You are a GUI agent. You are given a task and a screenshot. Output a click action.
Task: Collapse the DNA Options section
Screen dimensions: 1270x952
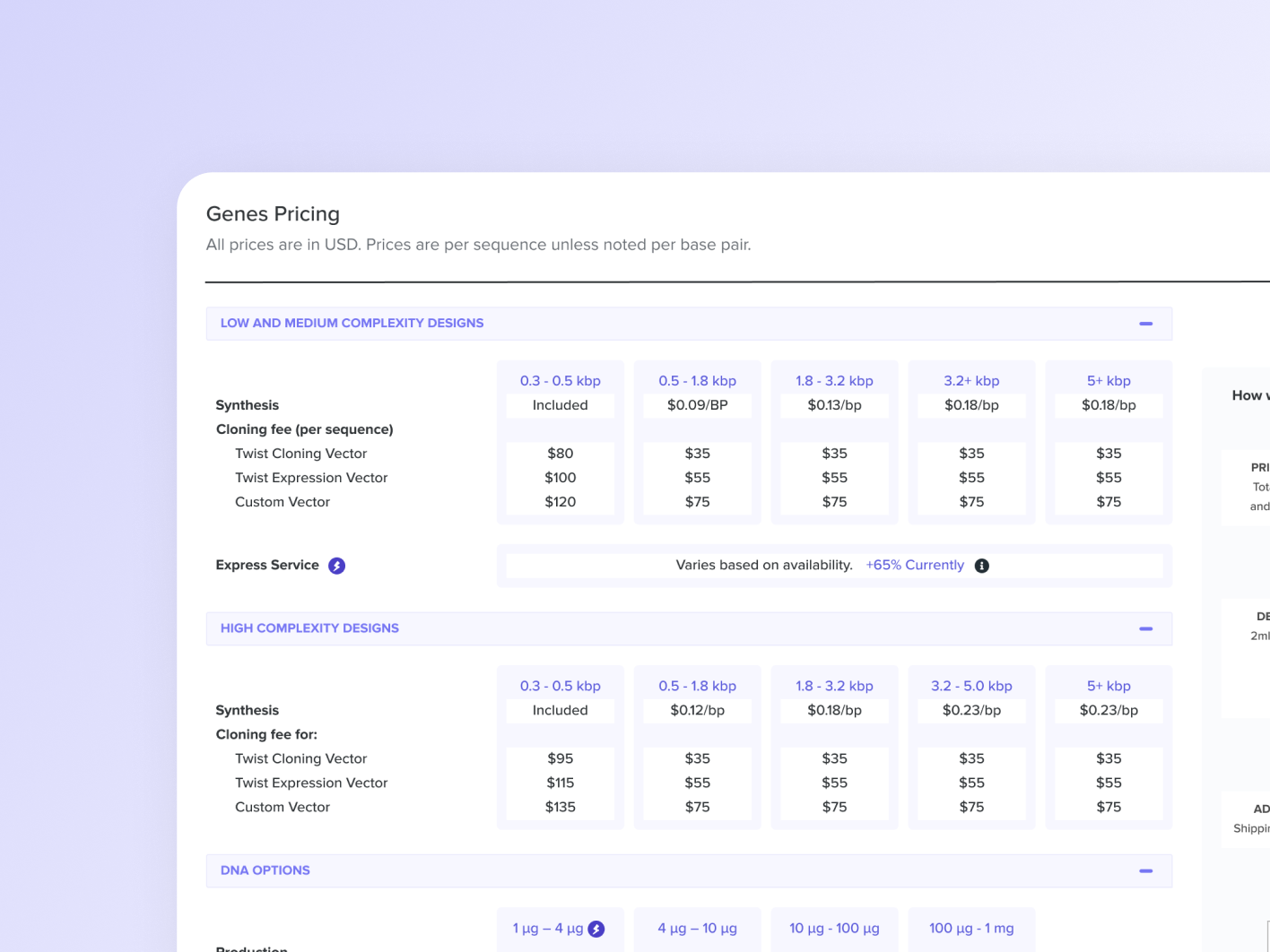[x=1145, y=870]
